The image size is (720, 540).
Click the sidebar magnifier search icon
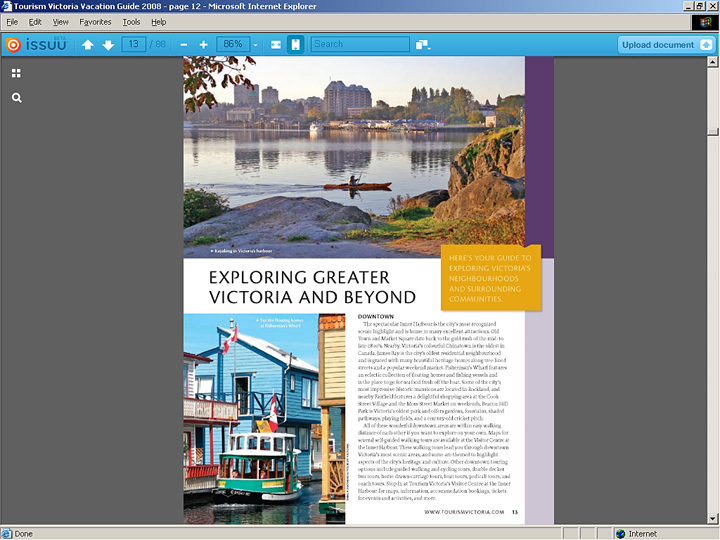click(17, 97)
